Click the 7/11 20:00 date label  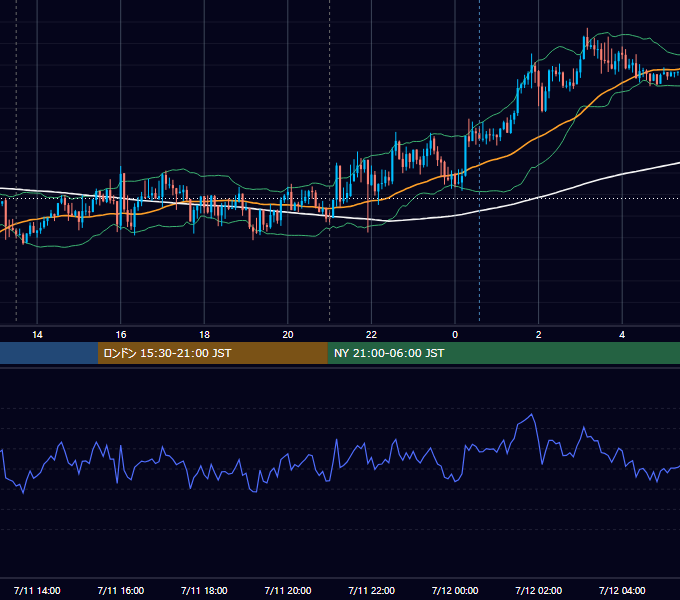(x=288, y=590)
